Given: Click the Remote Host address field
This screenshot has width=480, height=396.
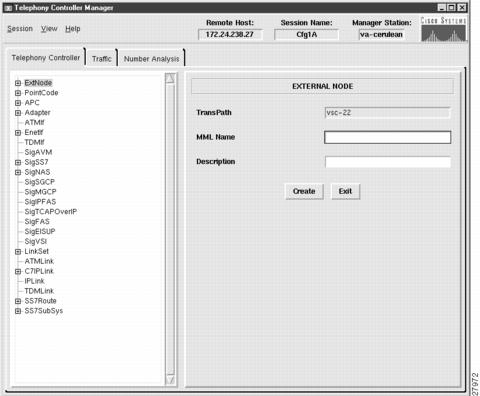Looking at the screenshot, I should point(230,34).
